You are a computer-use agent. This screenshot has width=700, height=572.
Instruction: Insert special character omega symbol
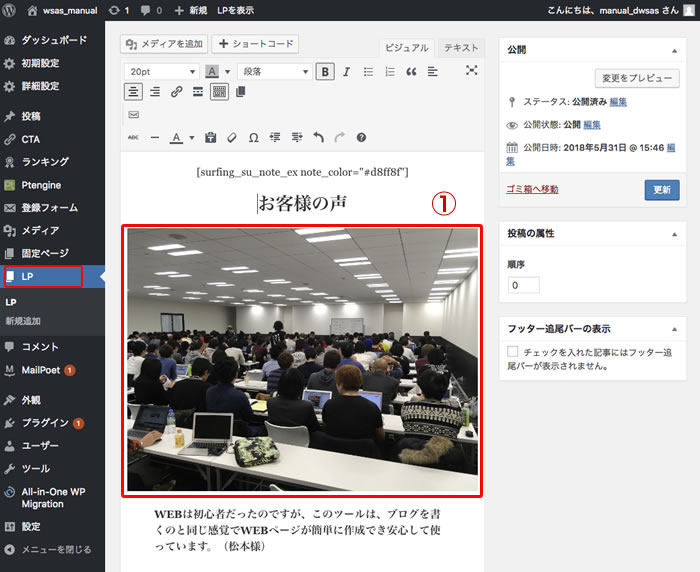coord(253,137)
